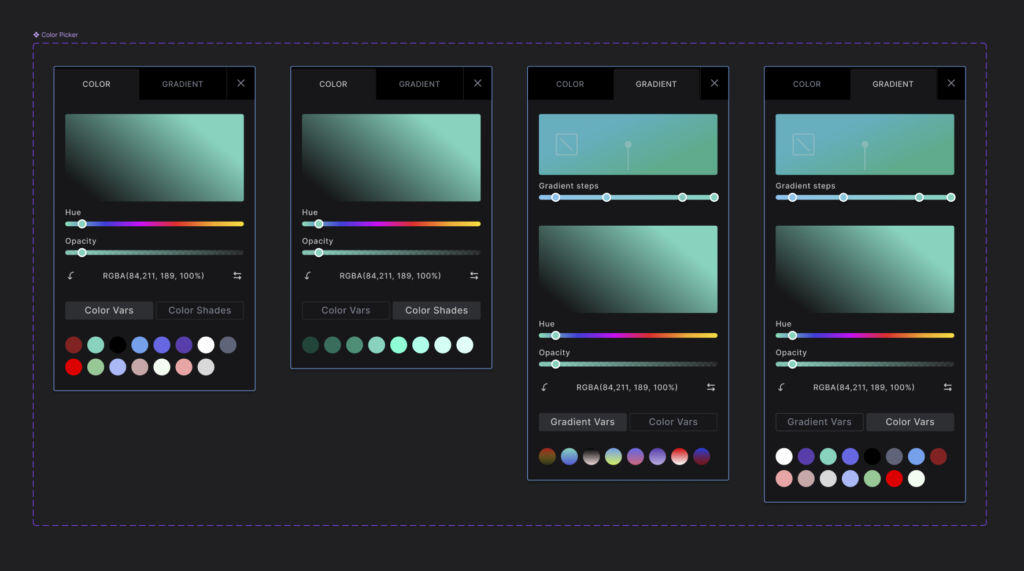Click the eyedropper icon in the third panel
Screen dimensions: 1024x571
coord(545,387)
